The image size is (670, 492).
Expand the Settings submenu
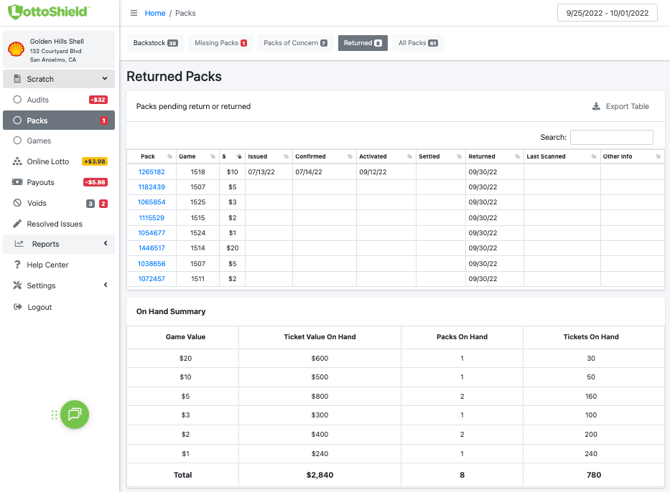105,286
